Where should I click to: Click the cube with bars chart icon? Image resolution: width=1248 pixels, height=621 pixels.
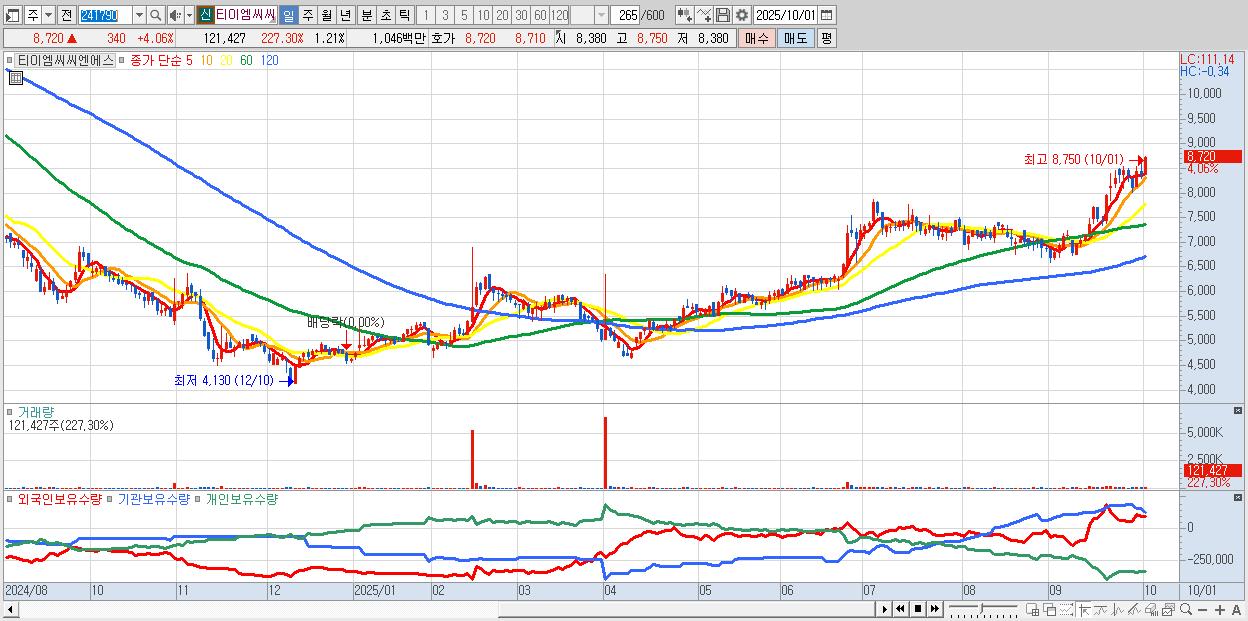(x=1152, y=609)
